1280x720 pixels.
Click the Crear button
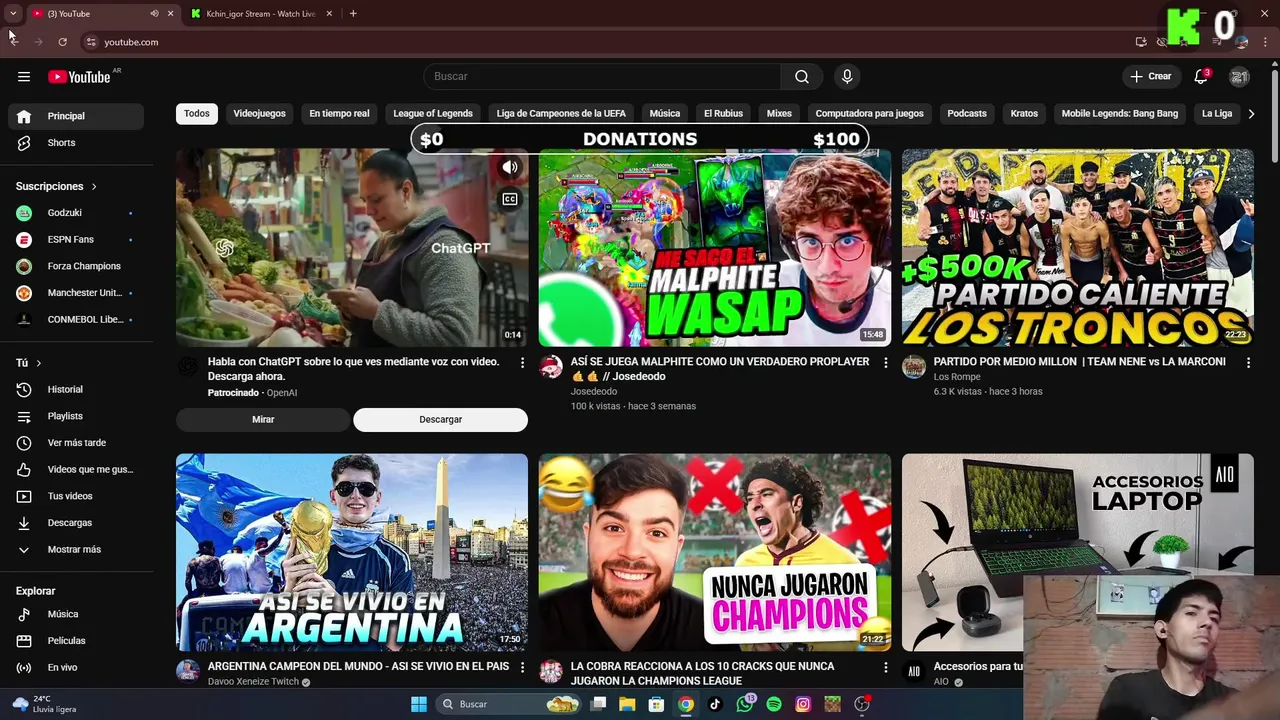[1151, 77]
